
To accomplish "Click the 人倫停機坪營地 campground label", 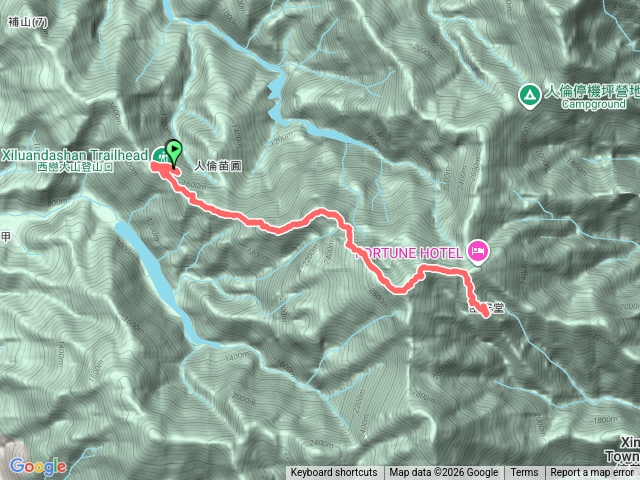I will pos(592,91).
